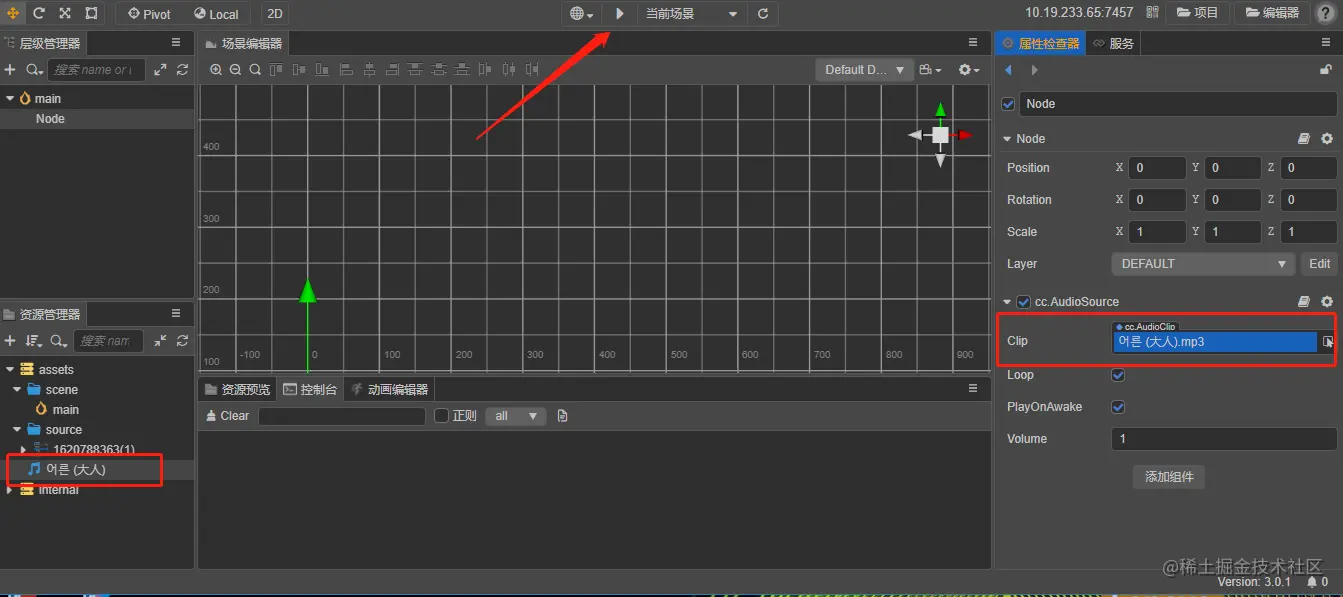Viewport: 1343px width, 597px height.
Task: Open the 项目 folder button
Action: 1198,13
